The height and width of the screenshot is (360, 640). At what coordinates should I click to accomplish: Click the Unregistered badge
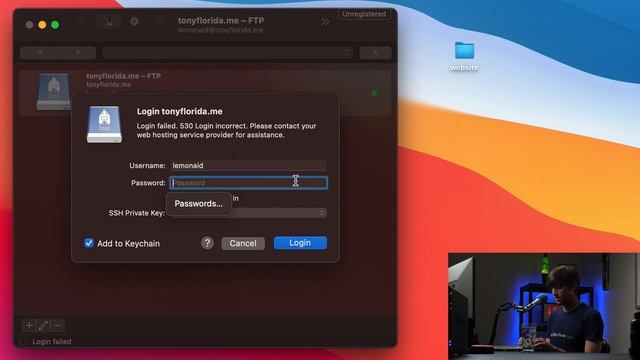(x=364, y=14)
